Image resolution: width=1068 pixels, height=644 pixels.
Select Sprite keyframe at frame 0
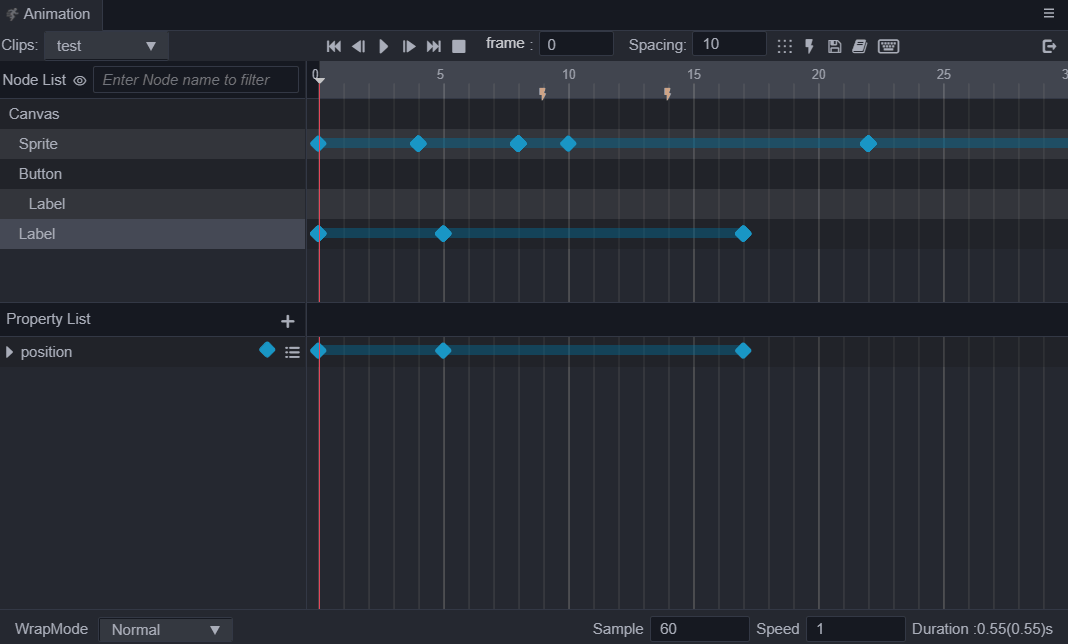coord(318,144)
